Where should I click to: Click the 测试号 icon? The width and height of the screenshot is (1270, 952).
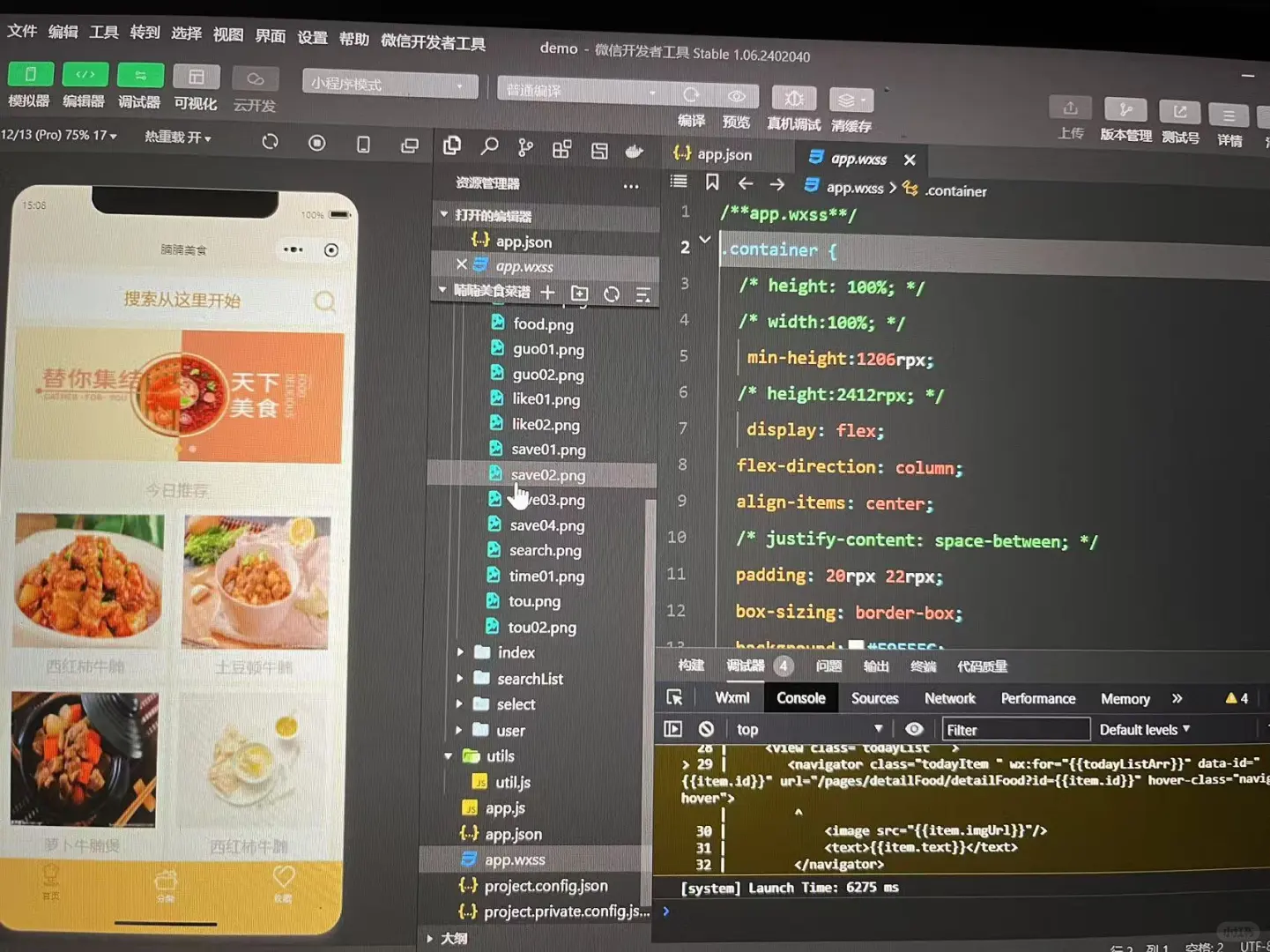(x=1180, y=112)
